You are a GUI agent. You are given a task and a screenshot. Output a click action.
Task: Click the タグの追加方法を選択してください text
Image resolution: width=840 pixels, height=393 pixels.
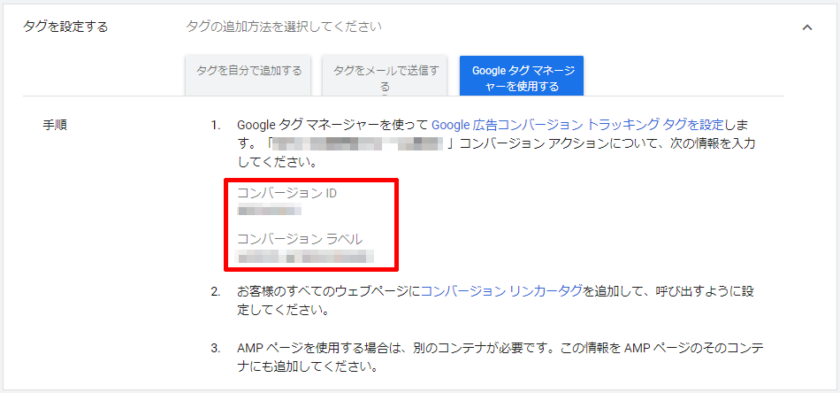click(x=284, y=26)
